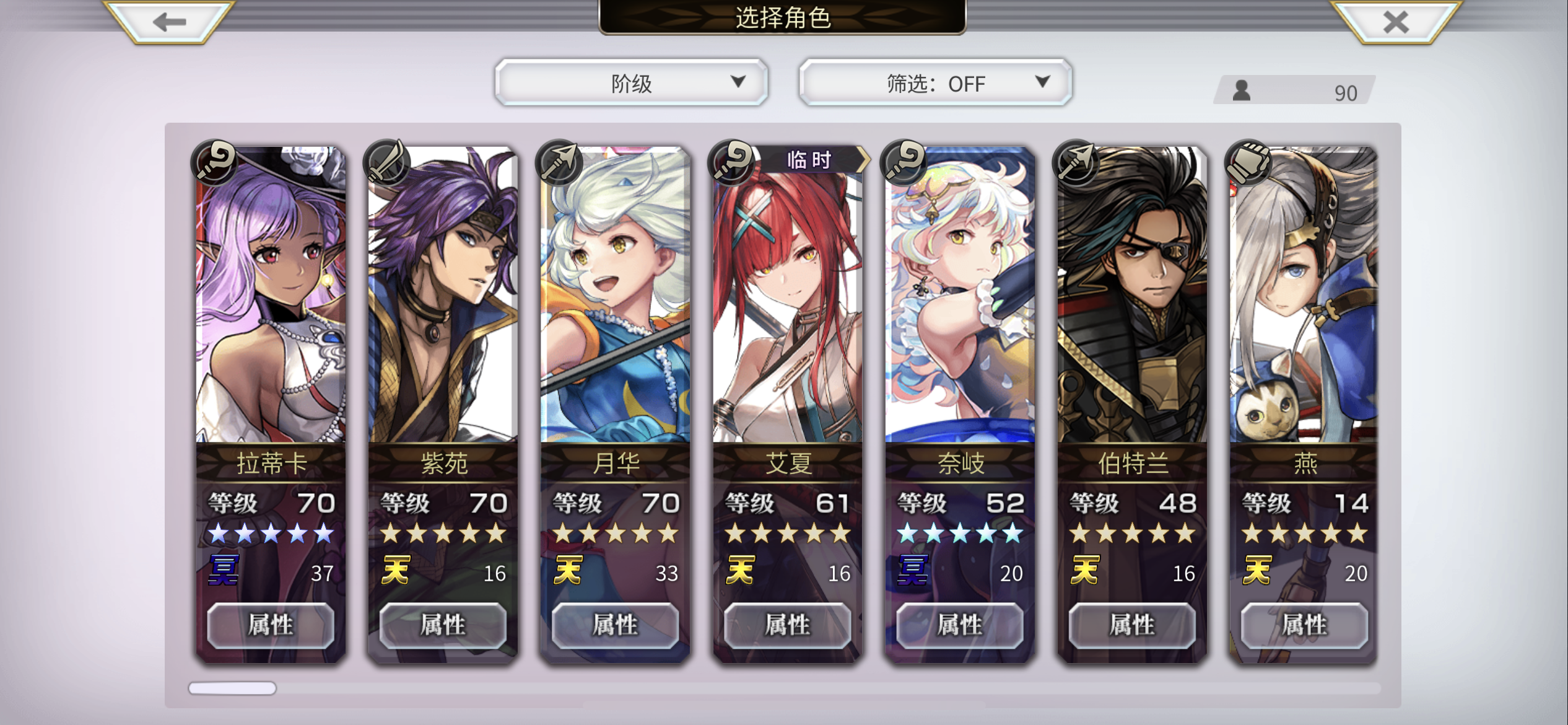Choose the 奈岐 character portrait
1568x725 pixels.
click(x=960, y=294)
